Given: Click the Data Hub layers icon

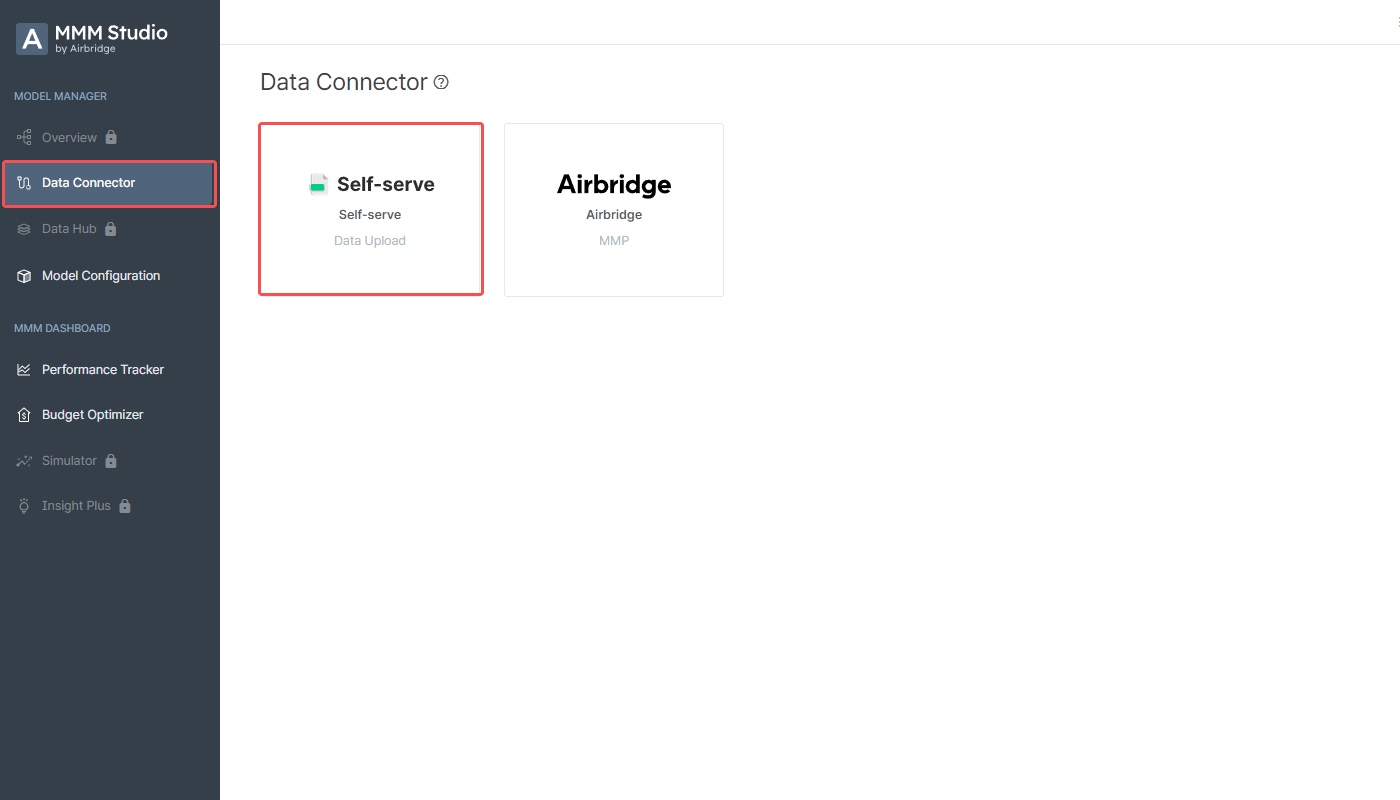Looking at the screenshot, I should (25, 229).
